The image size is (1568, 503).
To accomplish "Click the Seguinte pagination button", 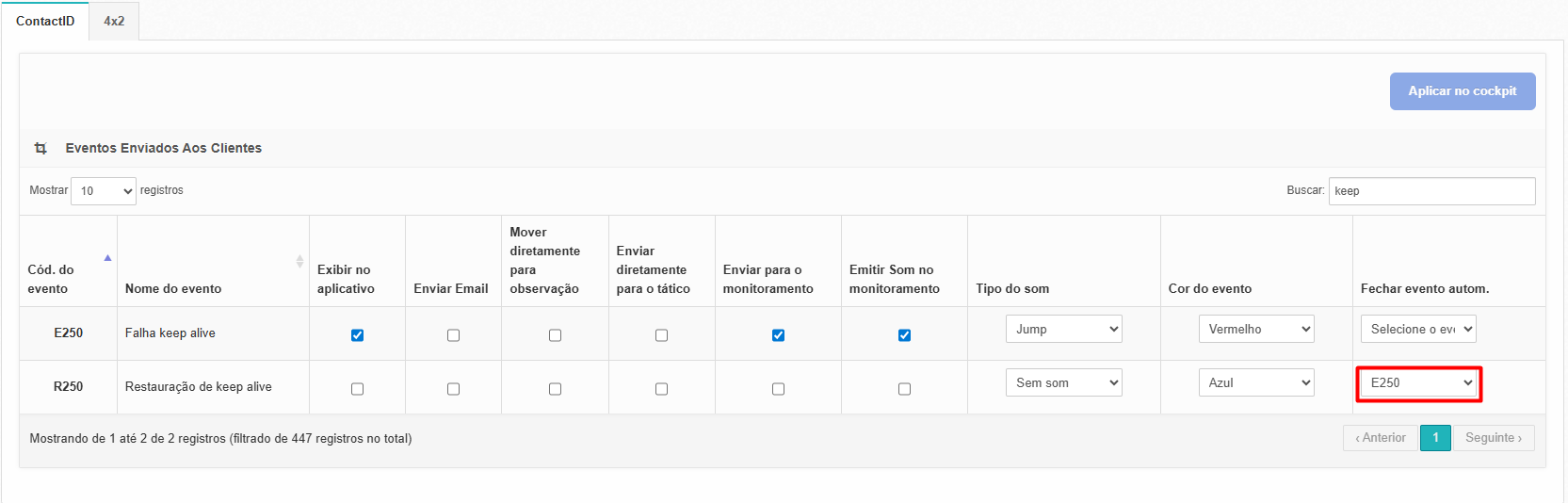I will pos(1493,438).
